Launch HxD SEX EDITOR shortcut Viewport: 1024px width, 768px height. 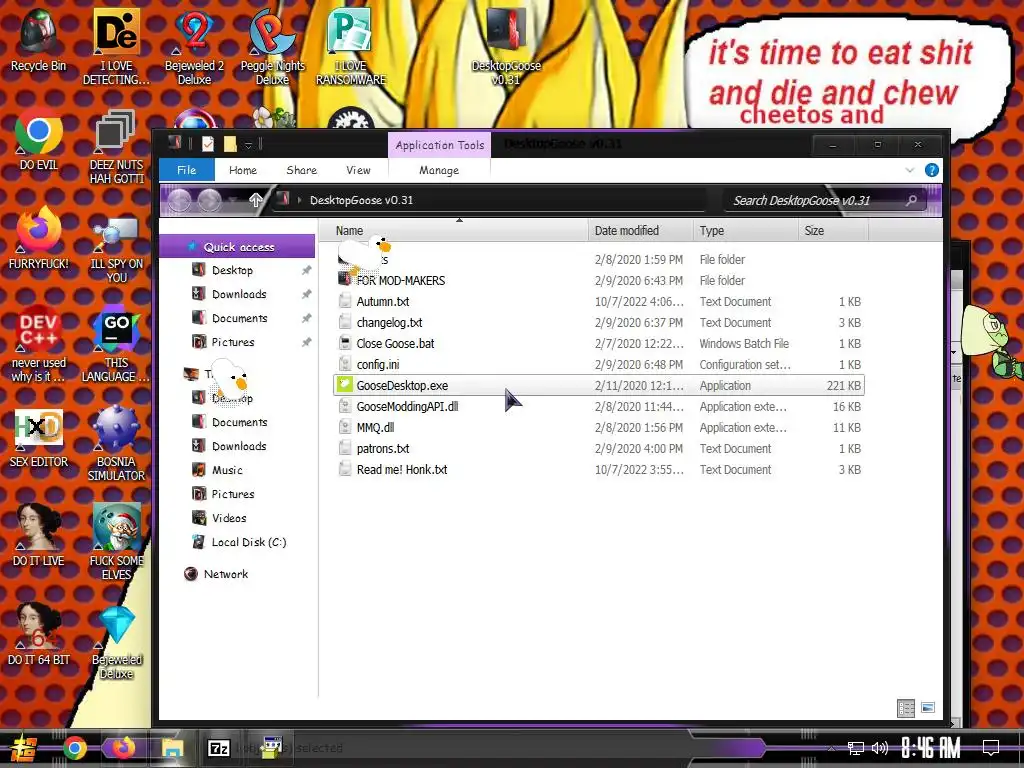point(38,438)
